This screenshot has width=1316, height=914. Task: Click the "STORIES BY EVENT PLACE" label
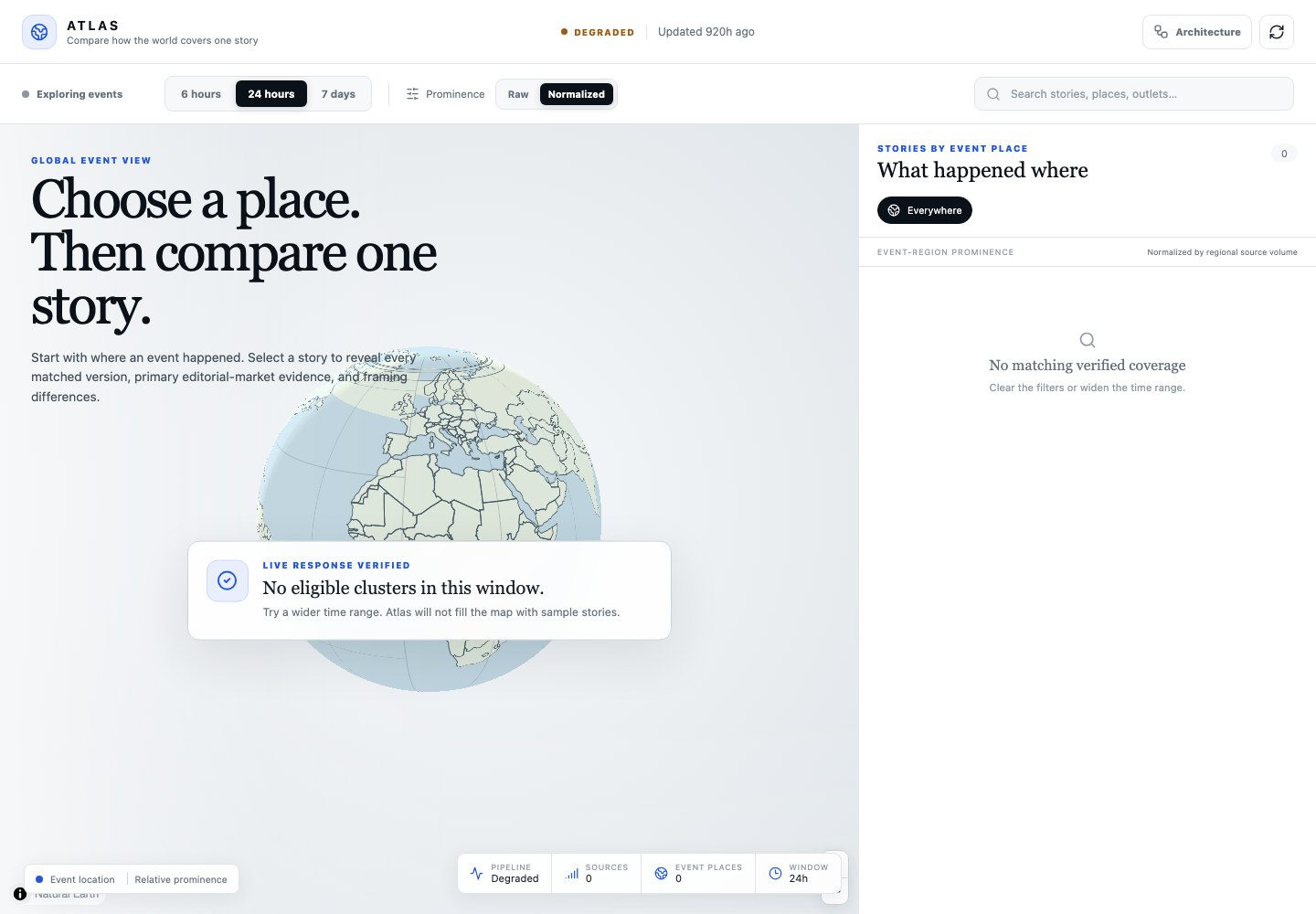952,149
